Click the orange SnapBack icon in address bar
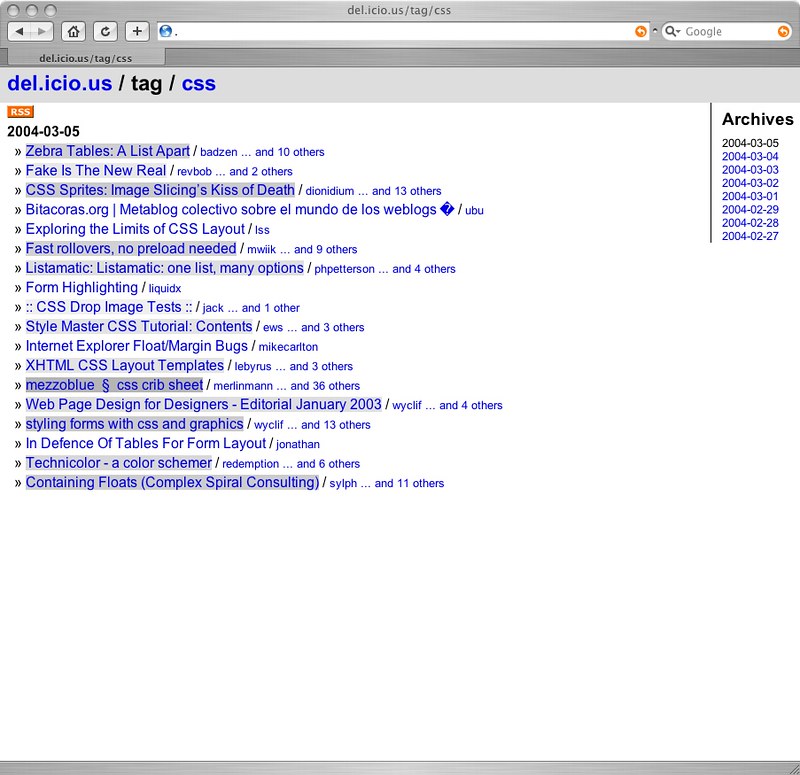Screen dimensions: 800x775 (640, 32)
